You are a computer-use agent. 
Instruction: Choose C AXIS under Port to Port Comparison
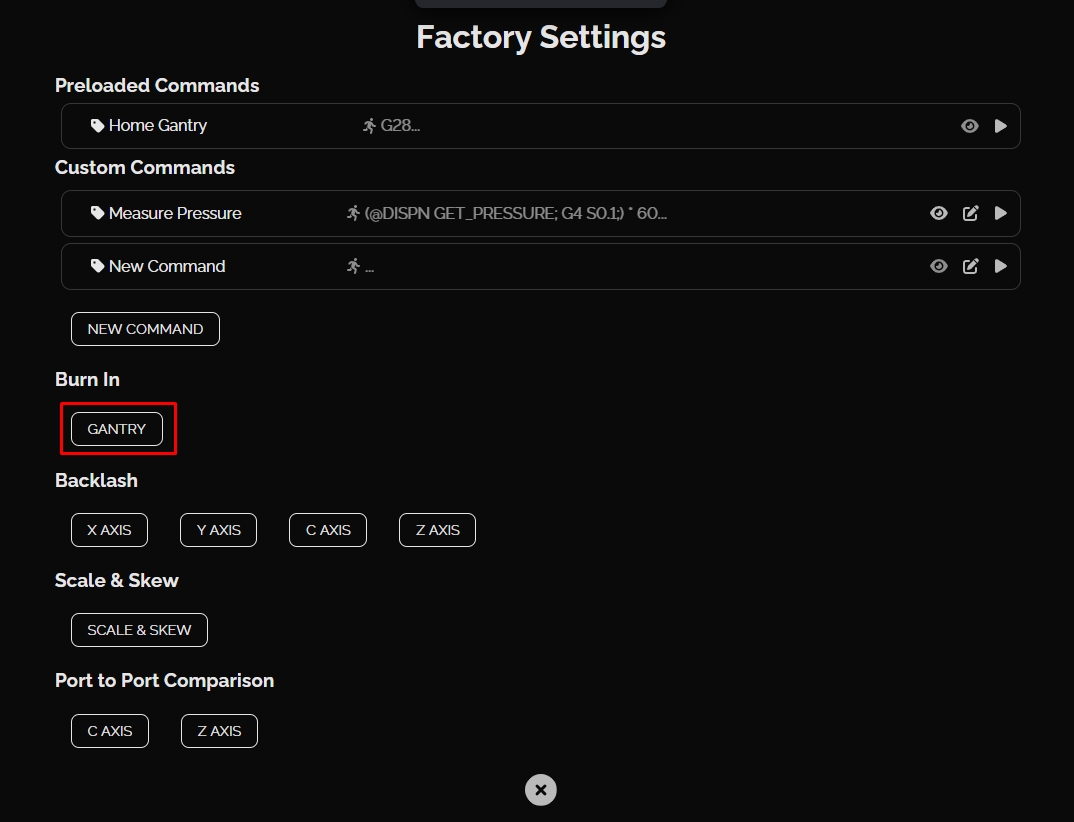coord(109,731)
